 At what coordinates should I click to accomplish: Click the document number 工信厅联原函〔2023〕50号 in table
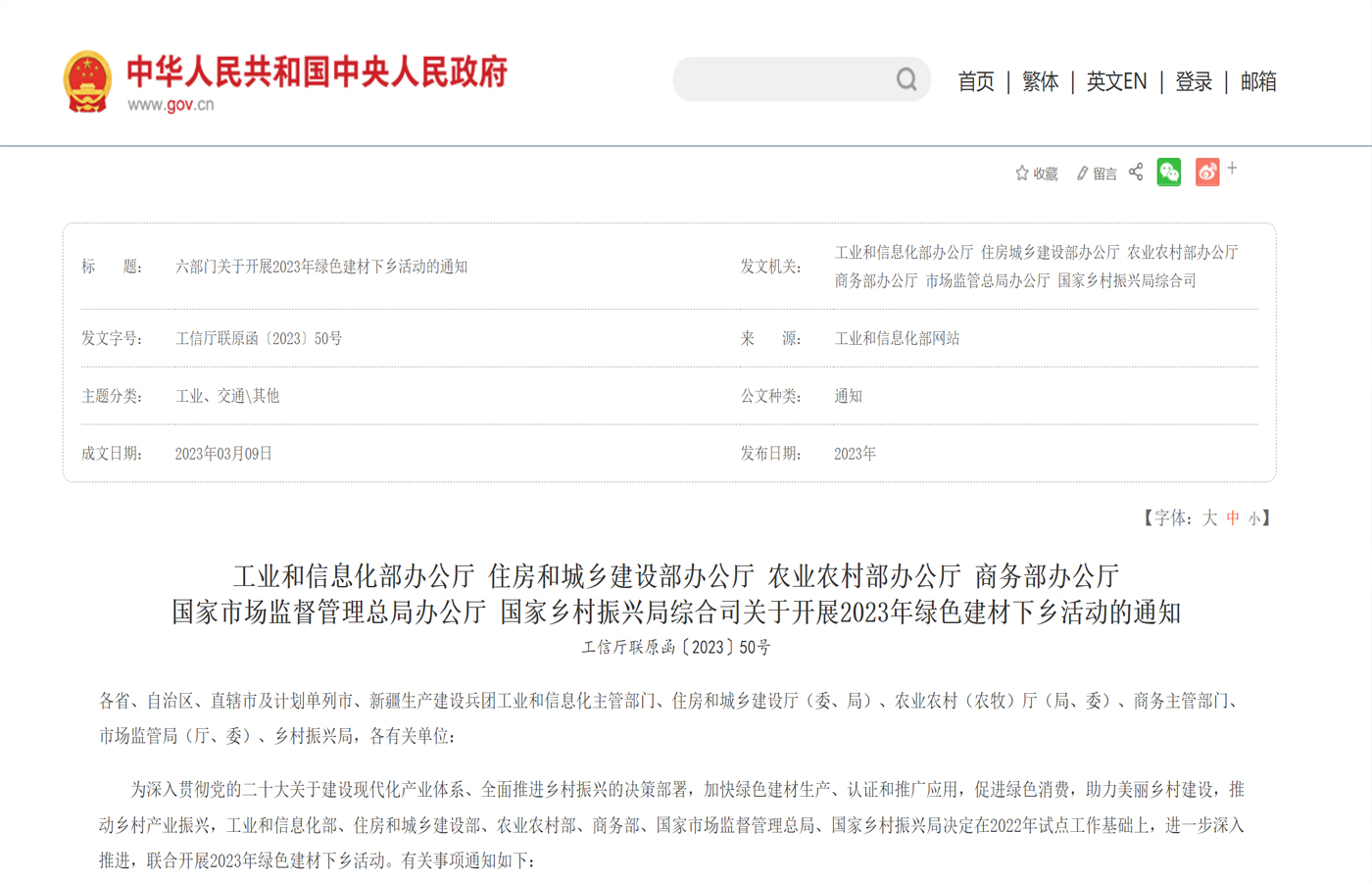[259, 338]
